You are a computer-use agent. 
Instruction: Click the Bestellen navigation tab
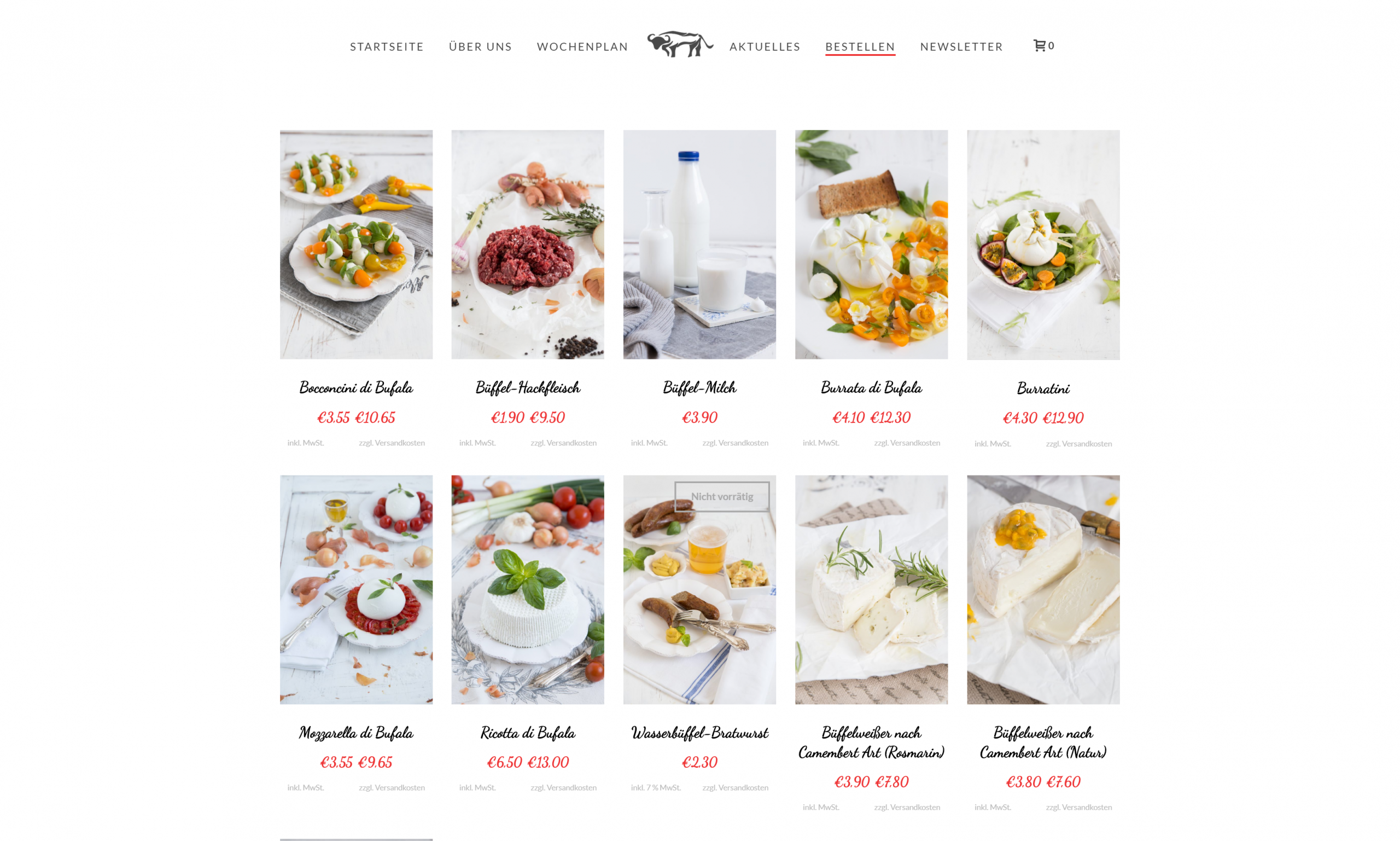860,47
